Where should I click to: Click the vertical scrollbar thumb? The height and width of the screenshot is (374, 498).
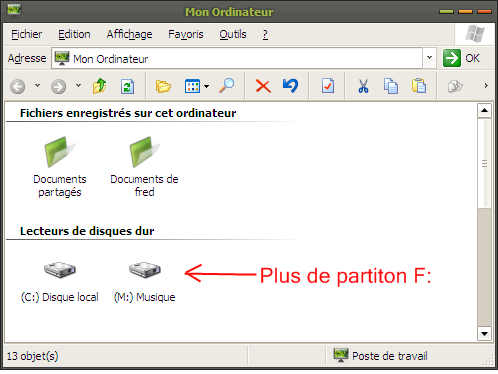tap(484, 163)
